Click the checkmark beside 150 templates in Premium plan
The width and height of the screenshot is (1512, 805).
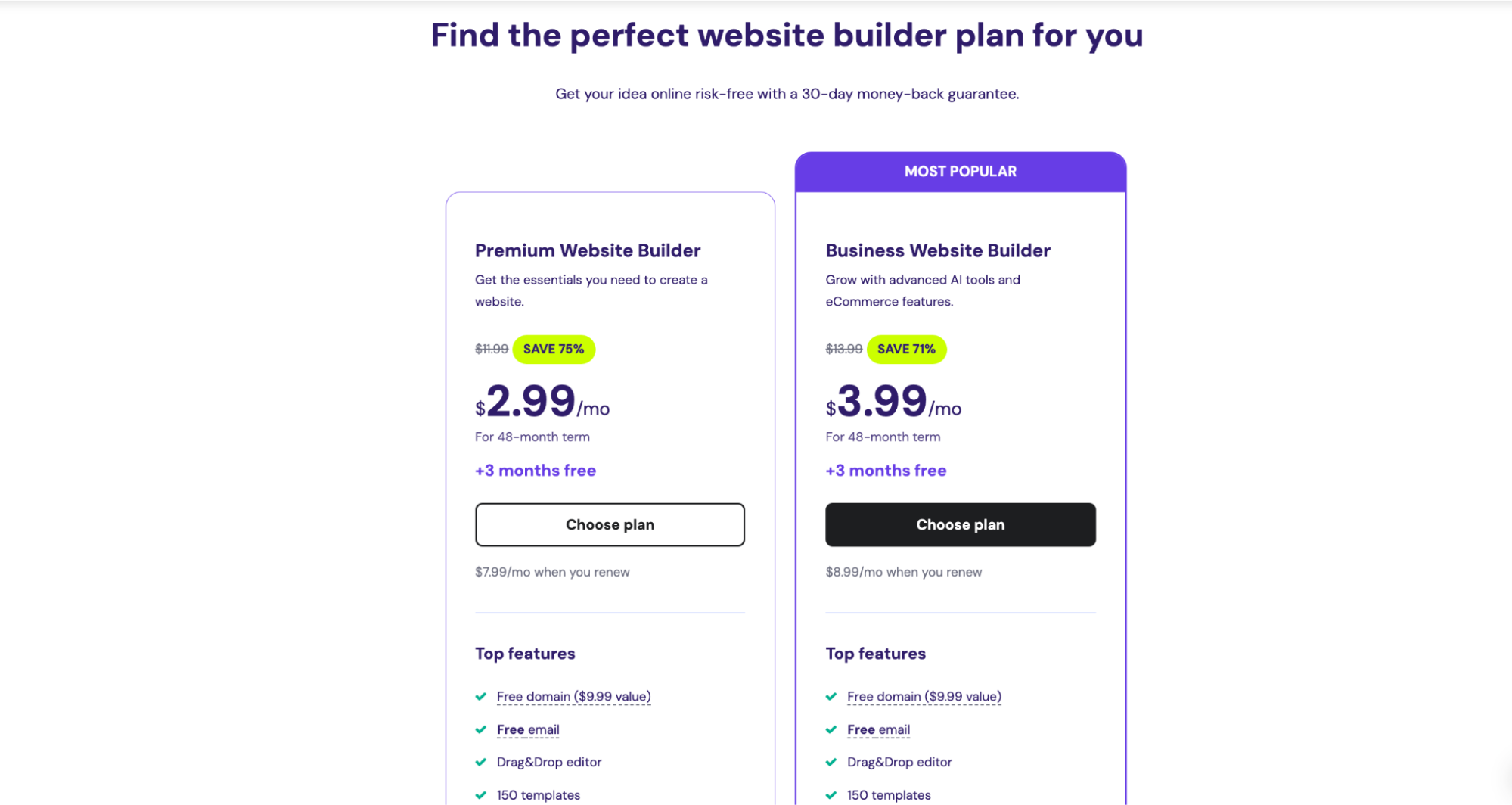coord(482,794)
